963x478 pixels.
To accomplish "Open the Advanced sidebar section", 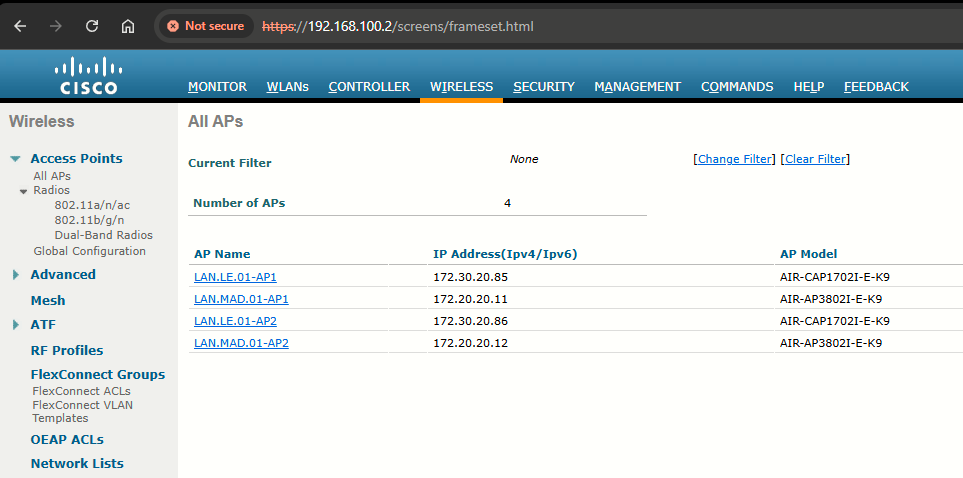I will pos(63,275).
